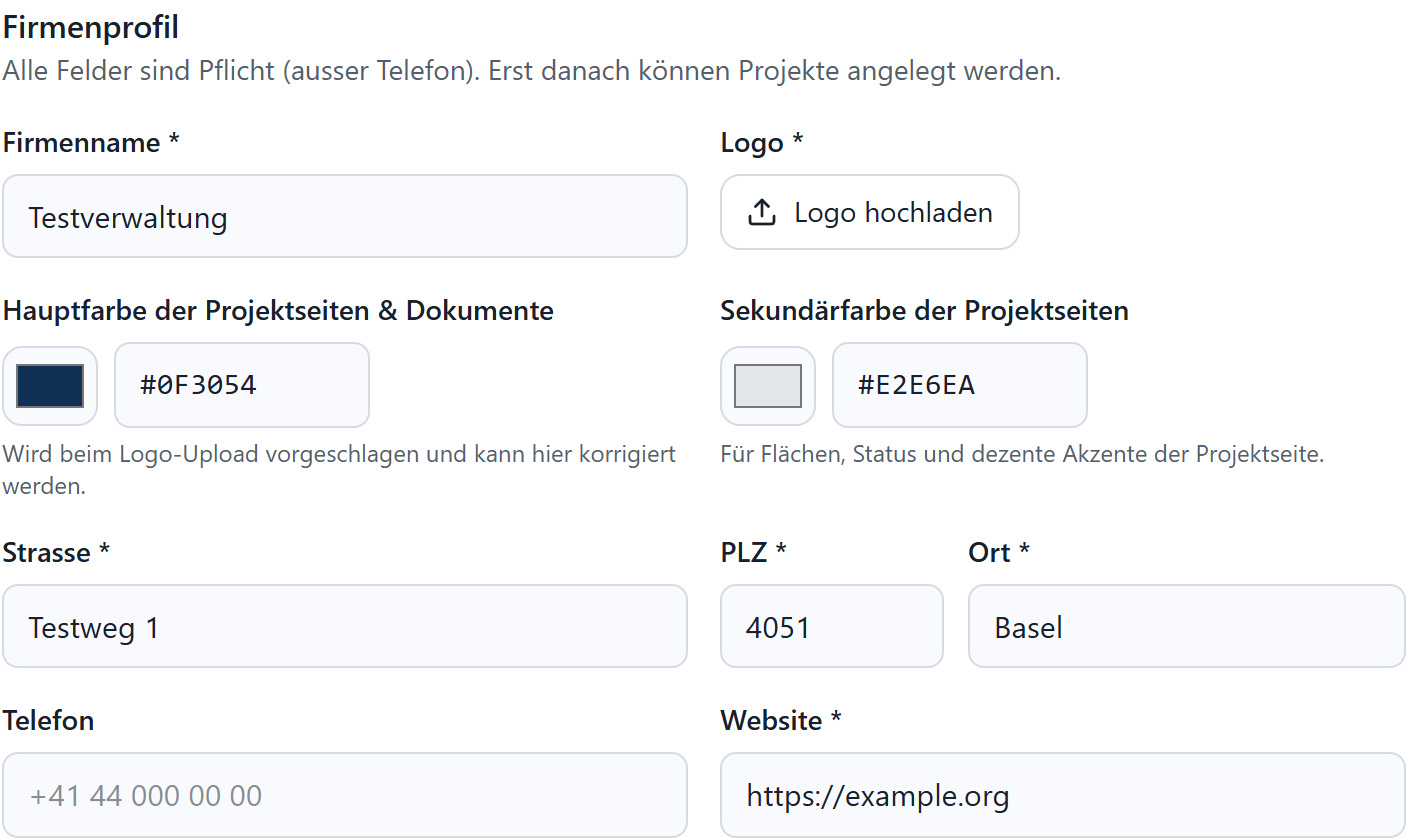The image size is (1408, 838).
Task: Focus the Strasse field with Testweg 1
Action: pyautogui.click(x=345, y=626)
